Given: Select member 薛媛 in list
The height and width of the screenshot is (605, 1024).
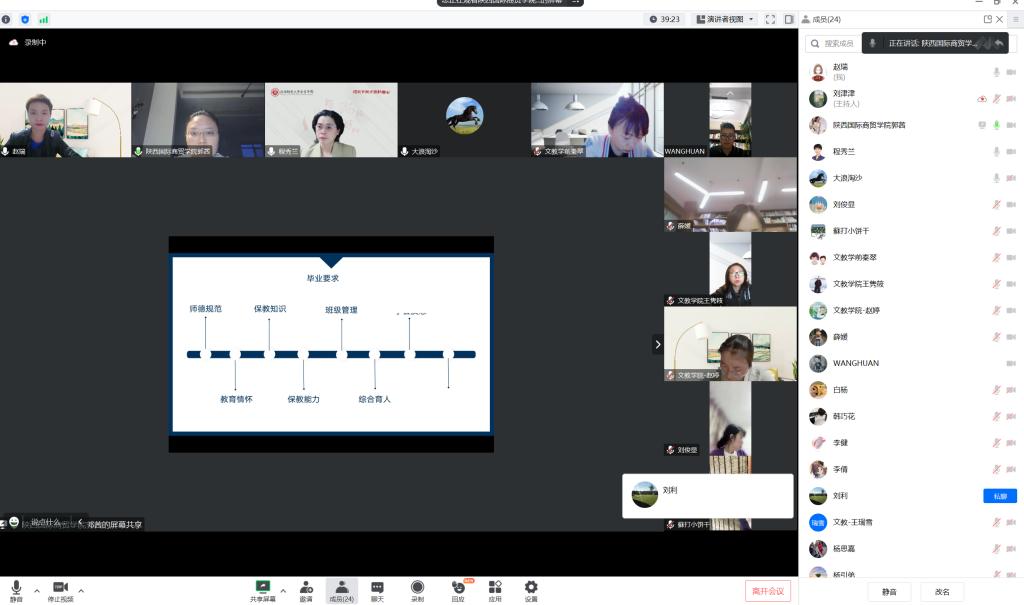Looking at the screenshot, I should pyautogui.click(x=911, y=337).
